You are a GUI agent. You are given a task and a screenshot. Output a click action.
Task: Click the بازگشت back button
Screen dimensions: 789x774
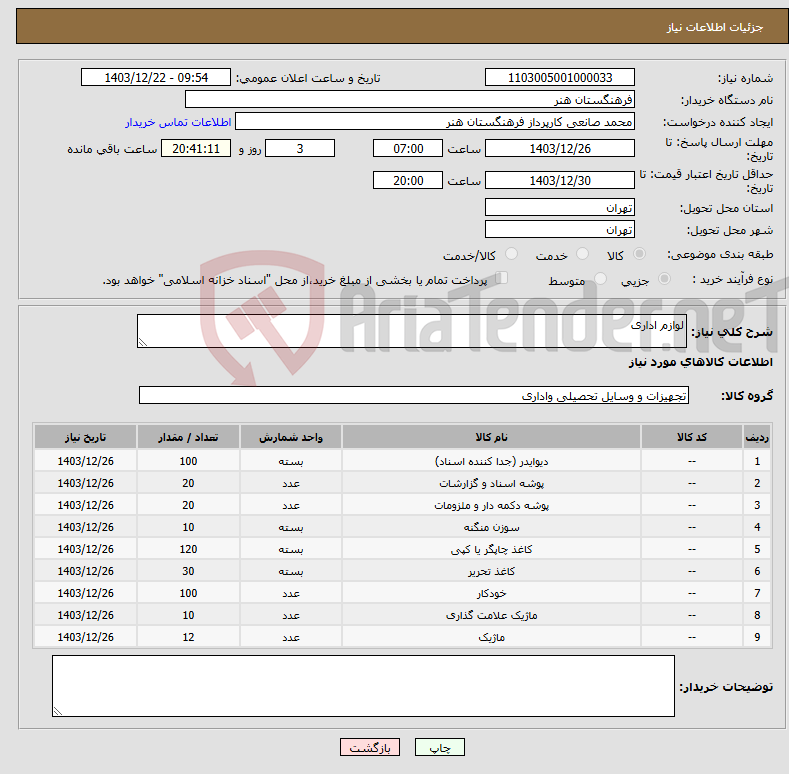coord(370,747)
